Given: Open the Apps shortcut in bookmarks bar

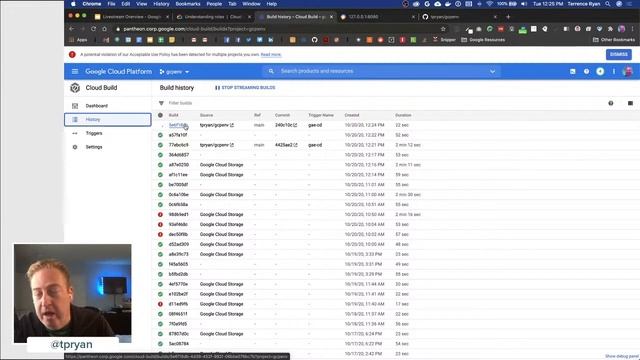Looking at the screenshot, I should click(78, 40).
